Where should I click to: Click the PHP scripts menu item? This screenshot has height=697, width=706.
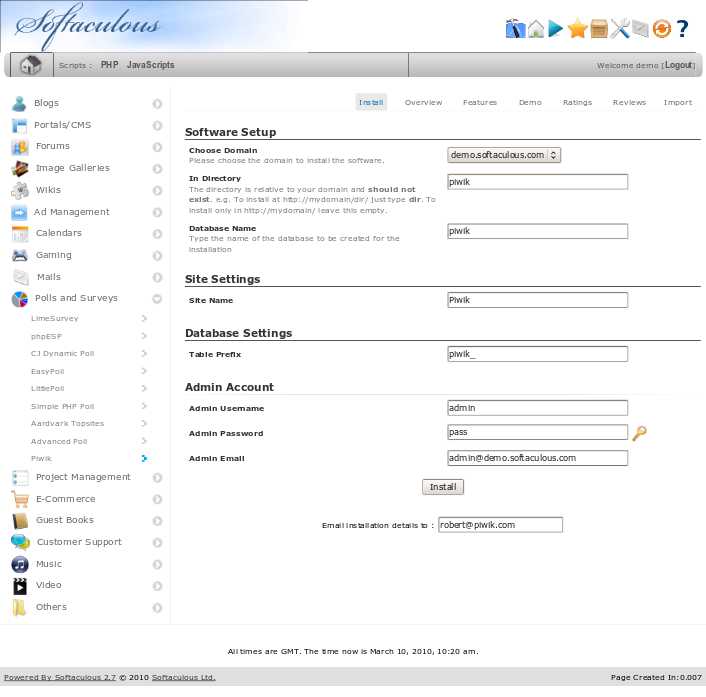point(109,65)
